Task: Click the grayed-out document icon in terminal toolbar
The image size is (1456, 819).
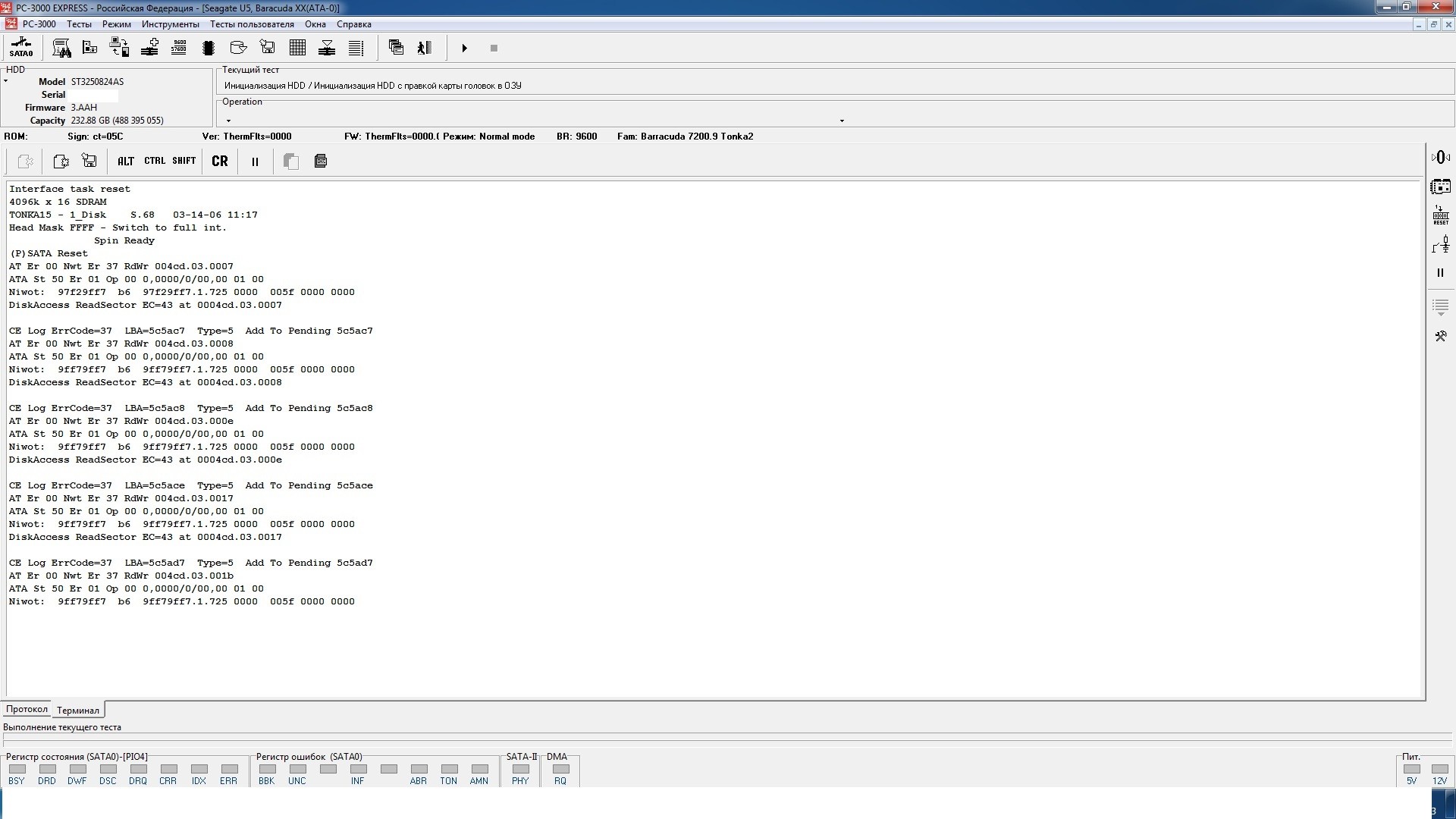Action: [x=25, y=161]
